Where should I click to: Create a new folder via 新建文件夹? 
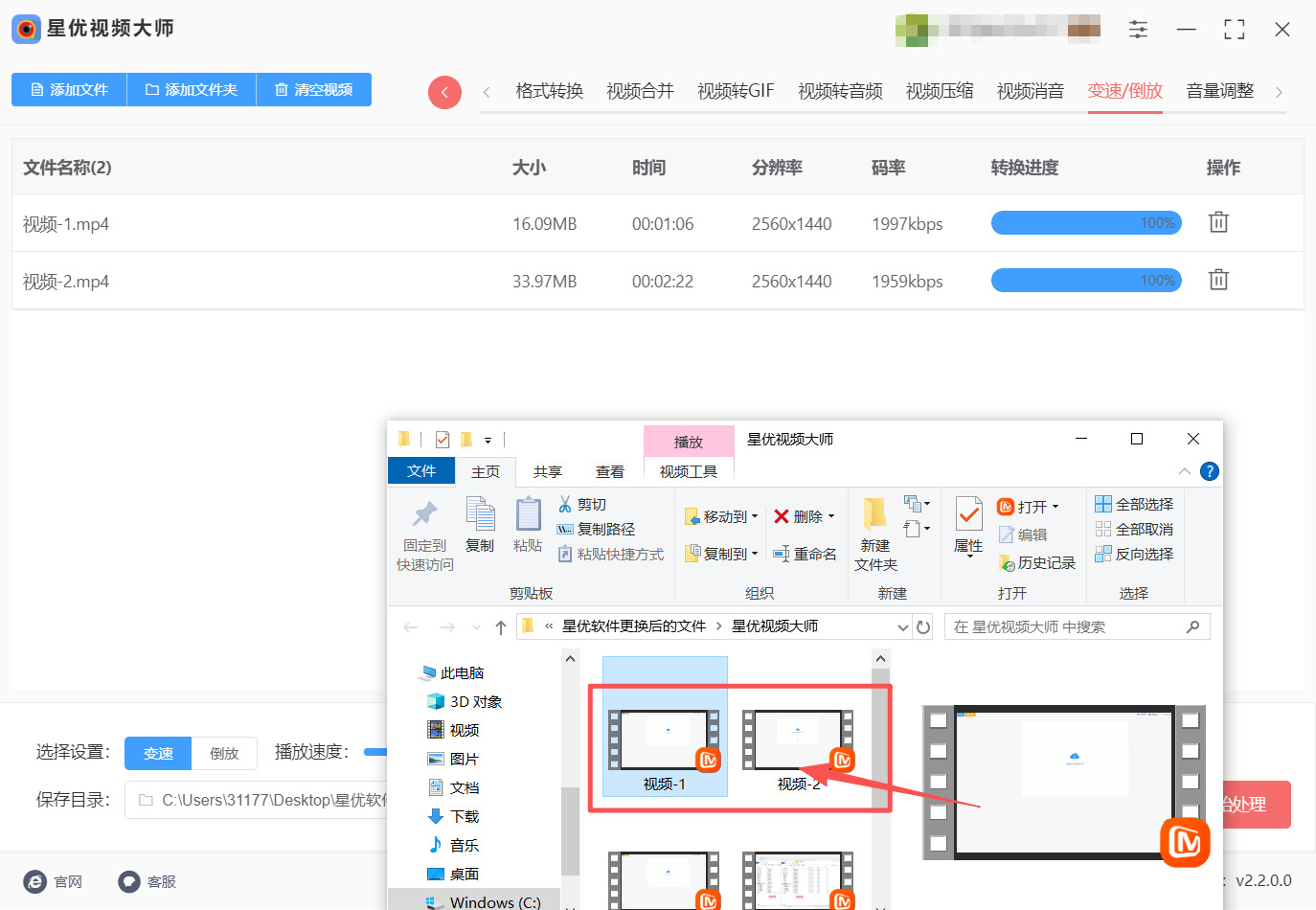[x=875, y=535]
